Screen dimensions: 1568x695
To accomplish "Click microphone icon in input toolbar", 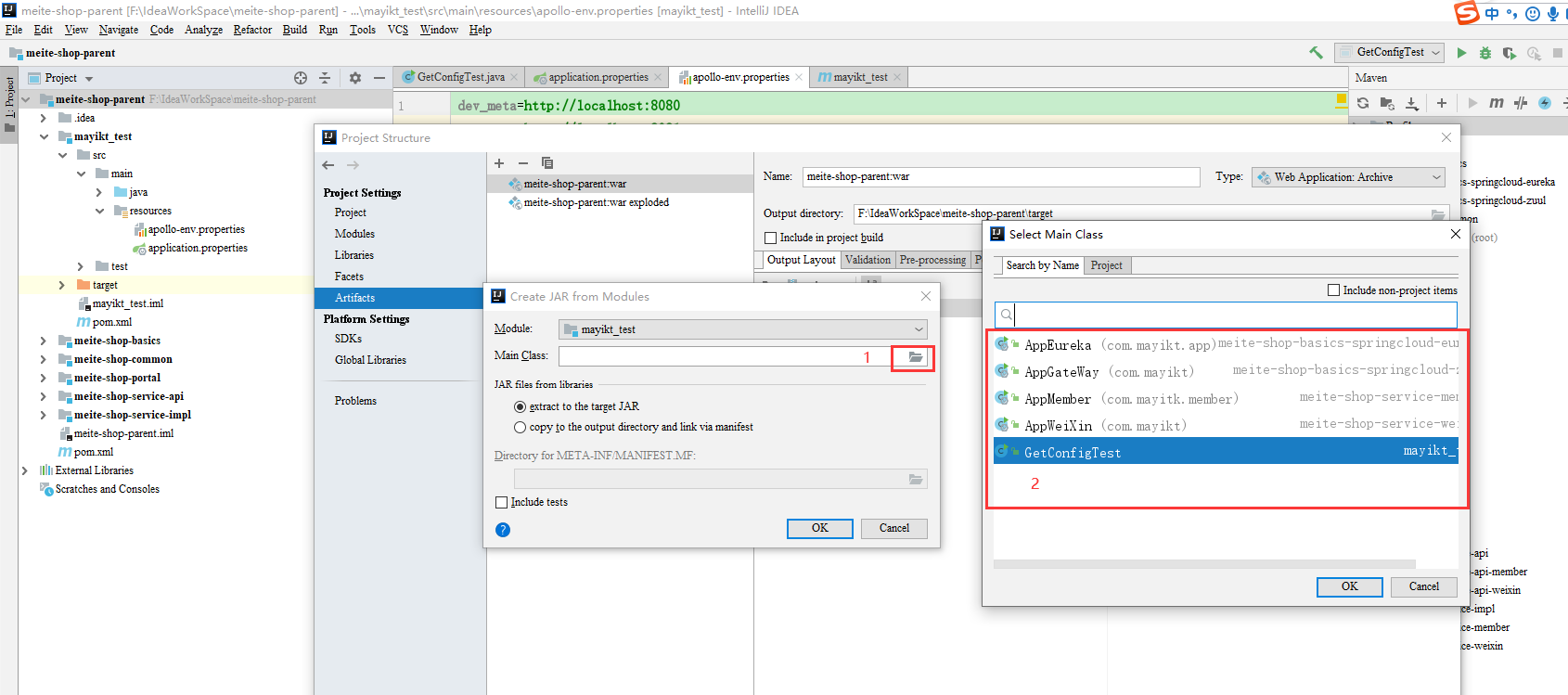I will pyautogui.click(x=1552, y=13).
